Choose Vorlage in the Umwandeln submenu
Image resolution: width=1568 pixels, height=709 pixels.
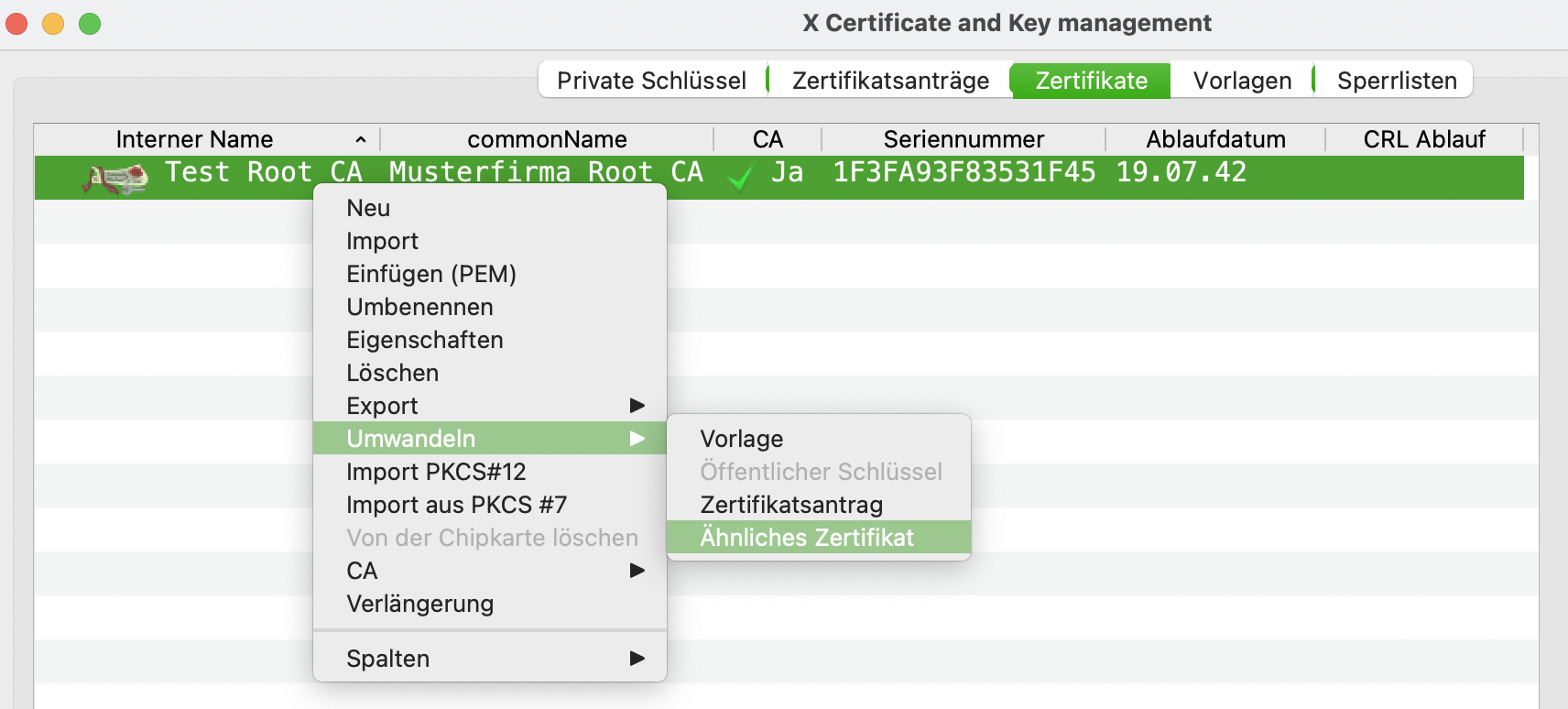742,439
